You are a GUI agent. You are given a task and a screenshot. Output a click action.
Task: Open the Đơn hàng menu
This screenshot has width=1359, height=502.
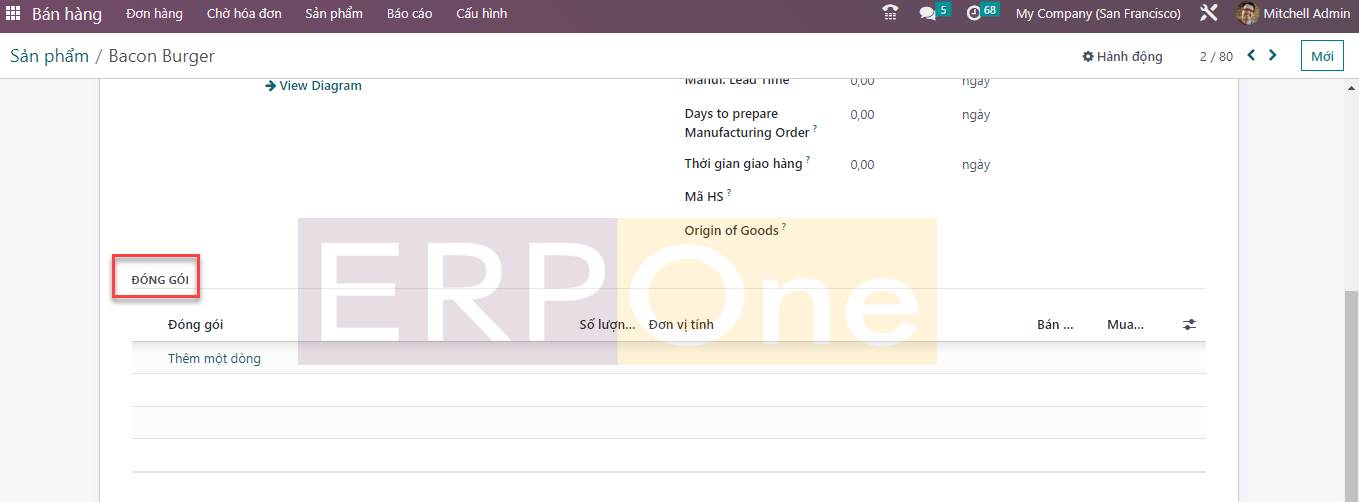click(154, 14)
